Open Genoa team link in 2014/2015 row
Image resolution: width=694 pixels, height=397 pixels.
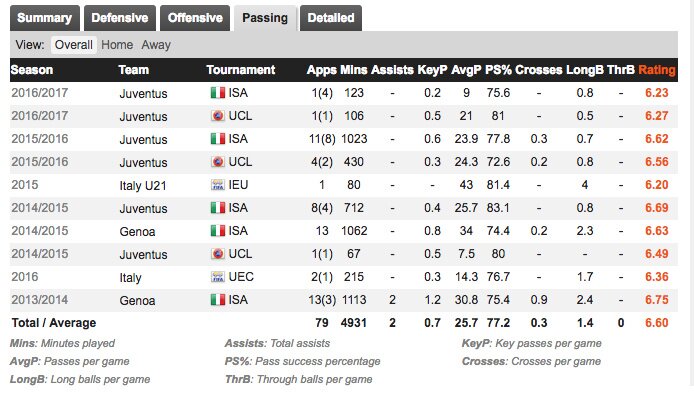[x=137, y=231]
